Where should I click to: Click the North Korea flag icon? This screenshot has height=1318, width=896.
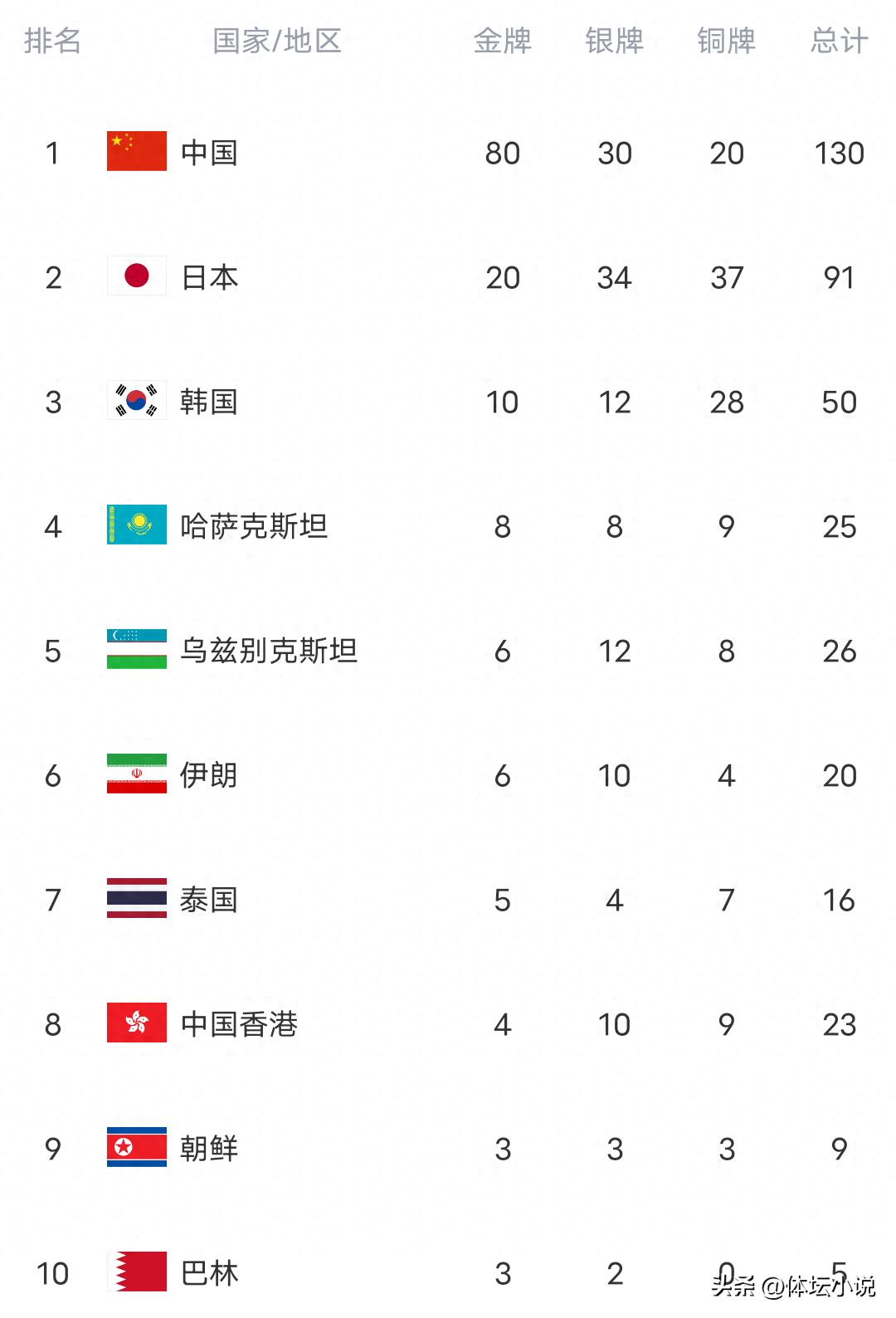137,1148
